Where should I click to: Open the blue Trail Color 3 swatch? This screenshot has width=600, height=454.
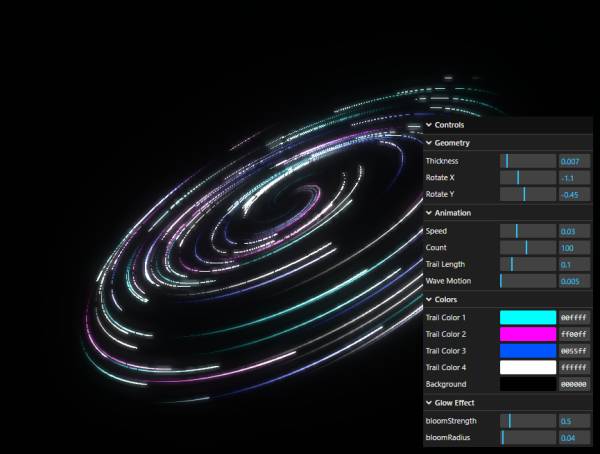click(527, 351)
